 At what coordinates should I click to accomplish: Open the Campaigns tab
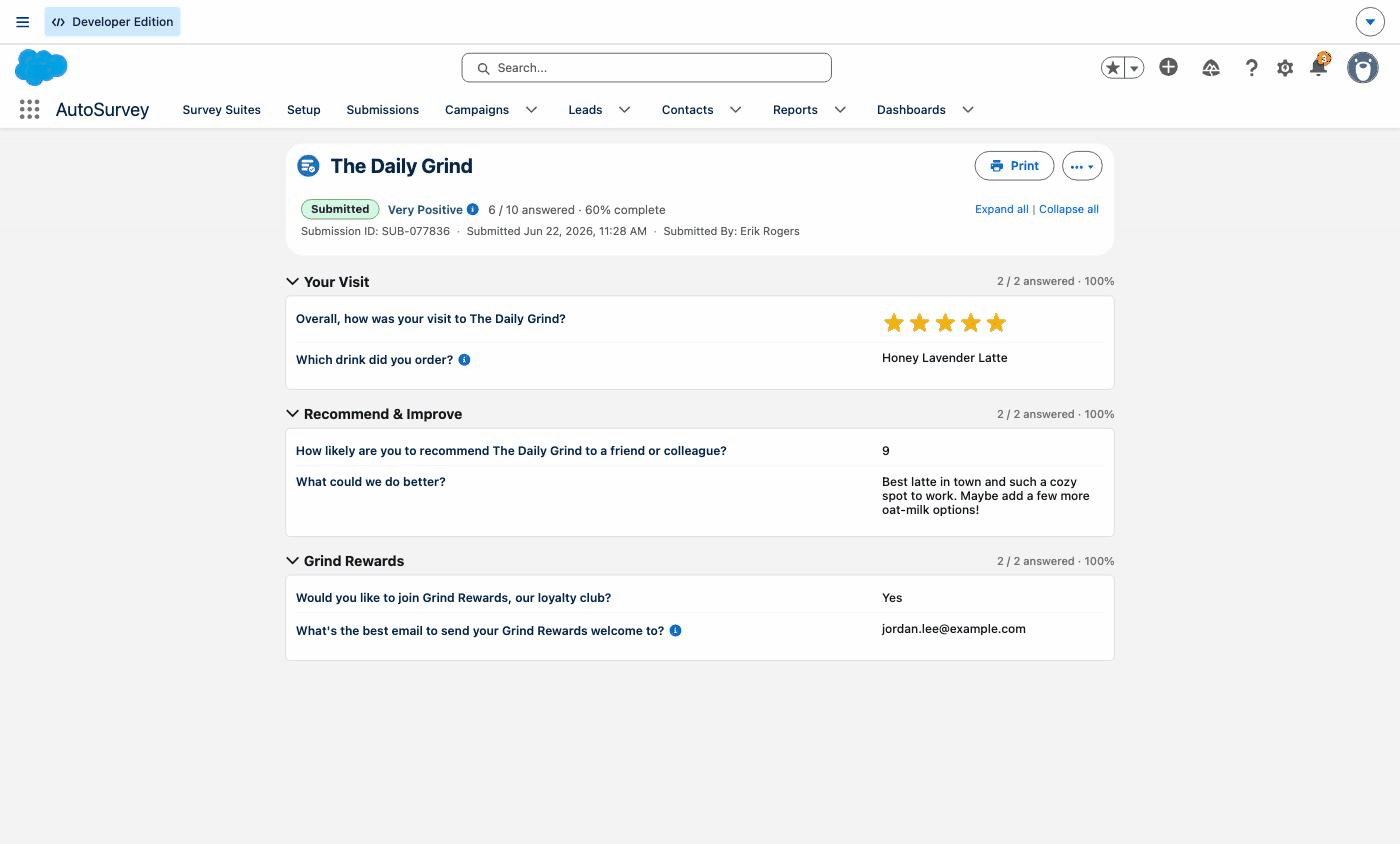click(x=477, y=110)
